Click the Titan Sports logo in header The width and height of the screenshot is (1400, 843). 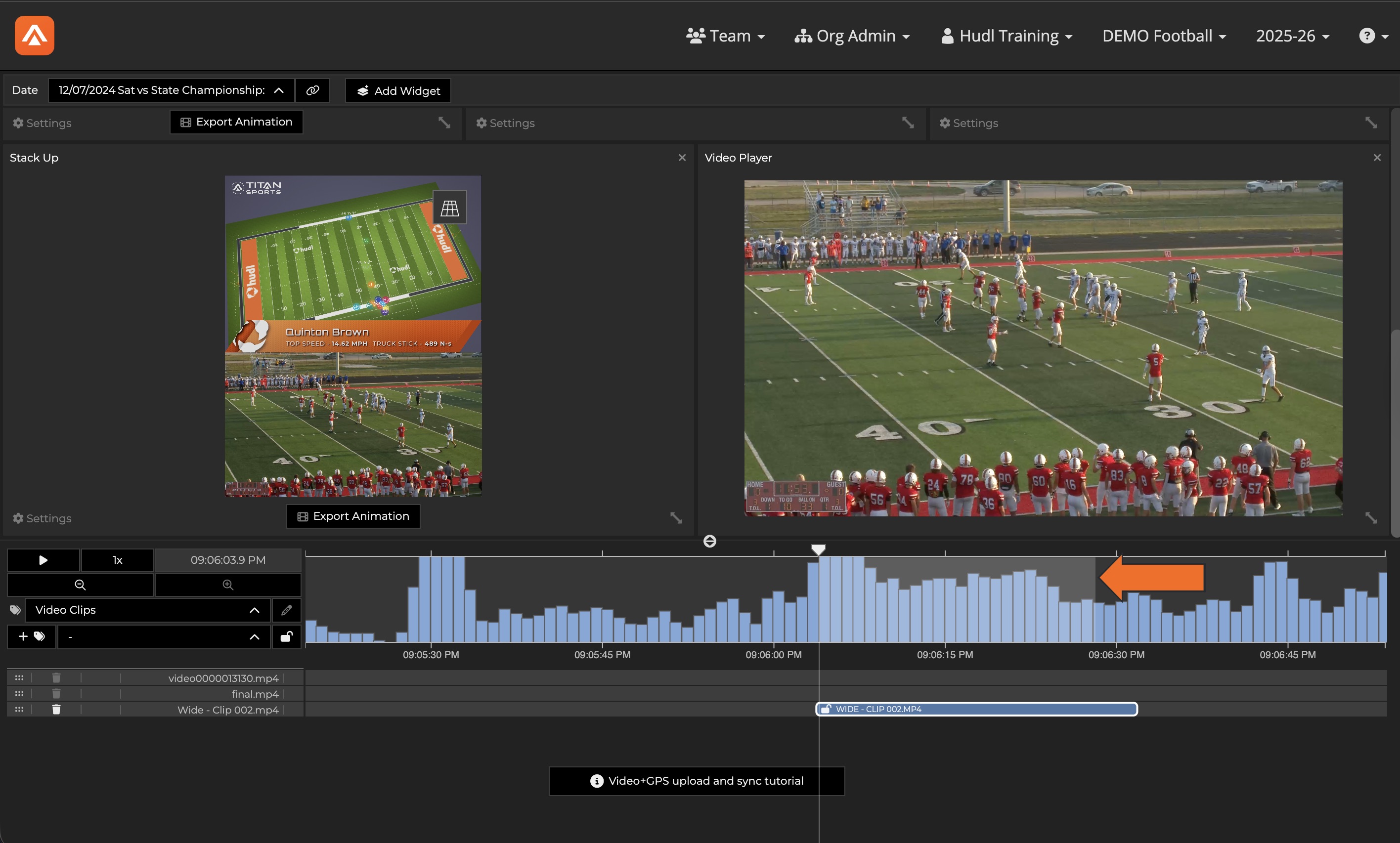(34, 36)
